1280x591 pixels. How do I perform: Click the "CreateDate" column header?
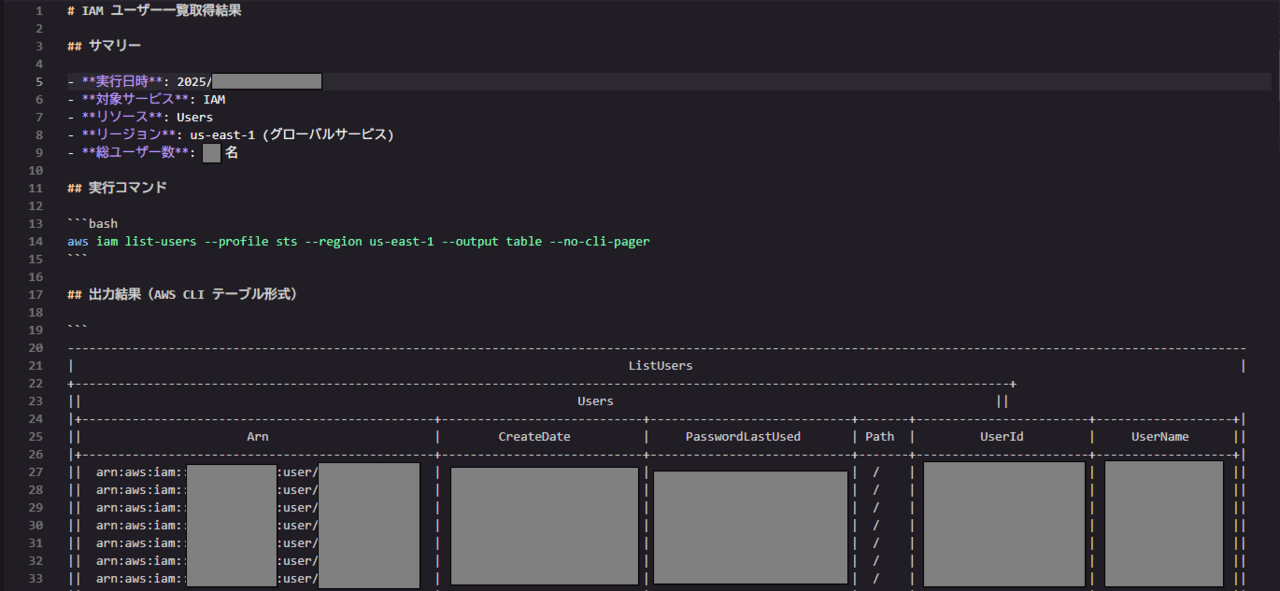[535, 437]
